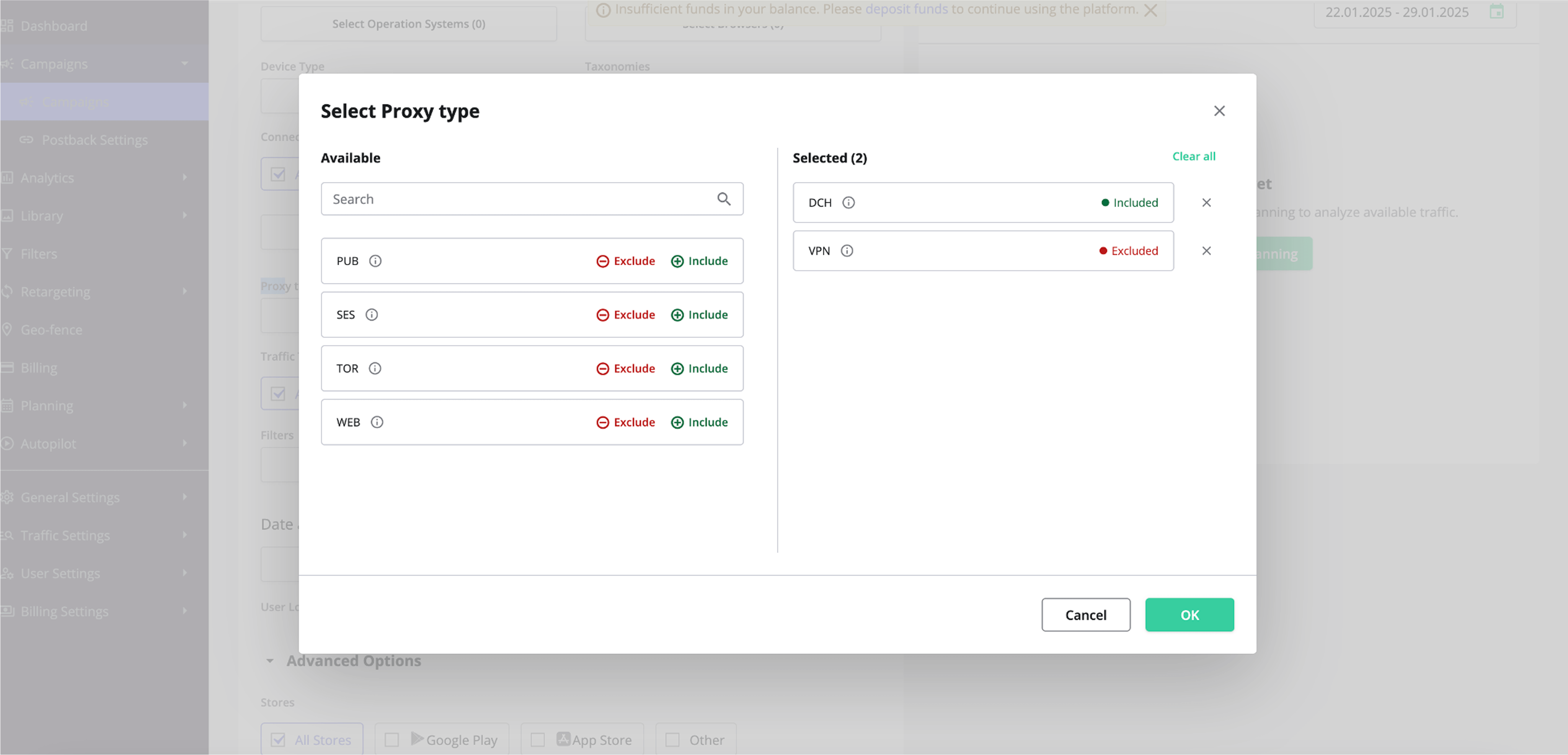Collapse the Advanced Options section
This screenshot has height=755, width=1568.
pyautogui.click(x=270, y=661)
